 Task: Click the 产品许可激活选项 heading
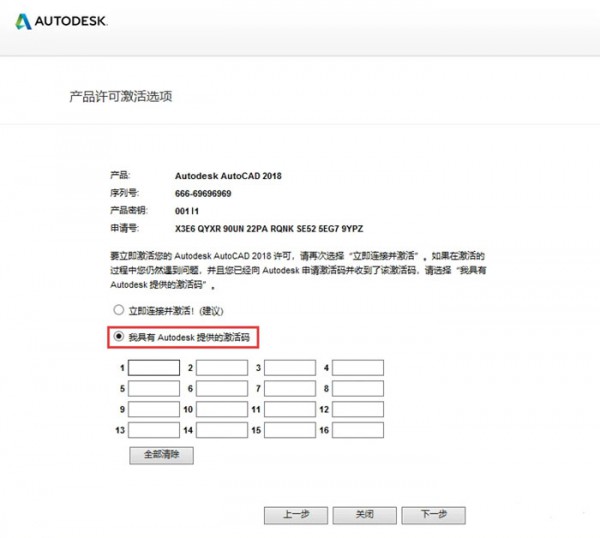[121, 96]
